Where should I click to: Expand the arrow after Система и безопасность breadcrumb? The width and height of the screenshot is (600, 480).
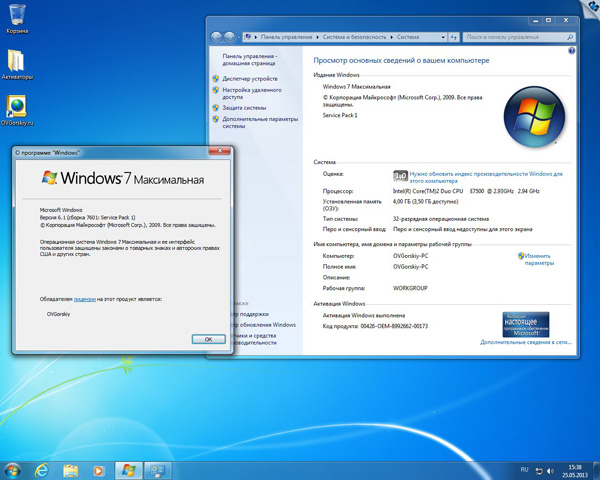click(391, 37)
